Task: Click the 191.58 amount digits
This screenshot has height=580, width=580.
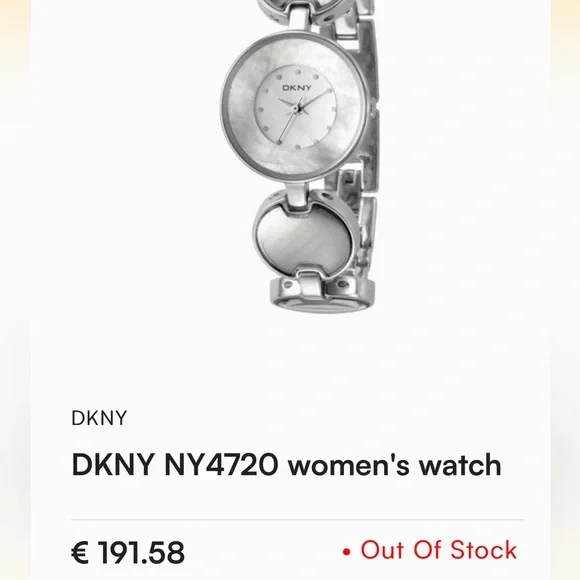Action: coord(141,552)
